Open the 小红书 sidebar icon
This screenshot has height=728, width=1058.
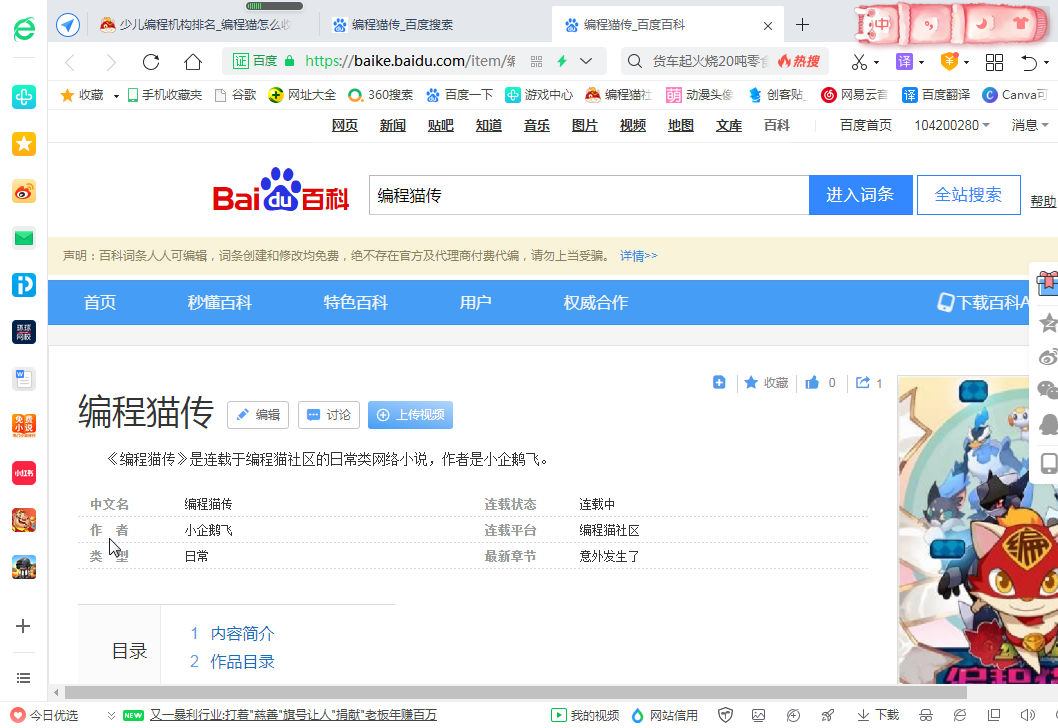point(24,473)
